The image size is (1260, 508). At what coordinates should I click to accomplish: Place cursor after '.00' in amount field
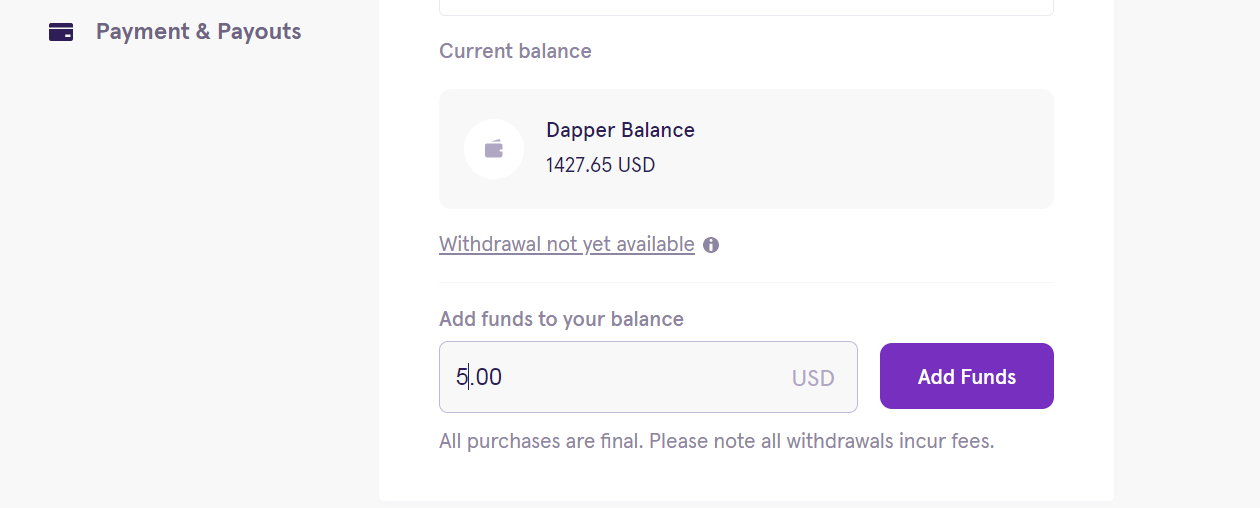(504, 377)
